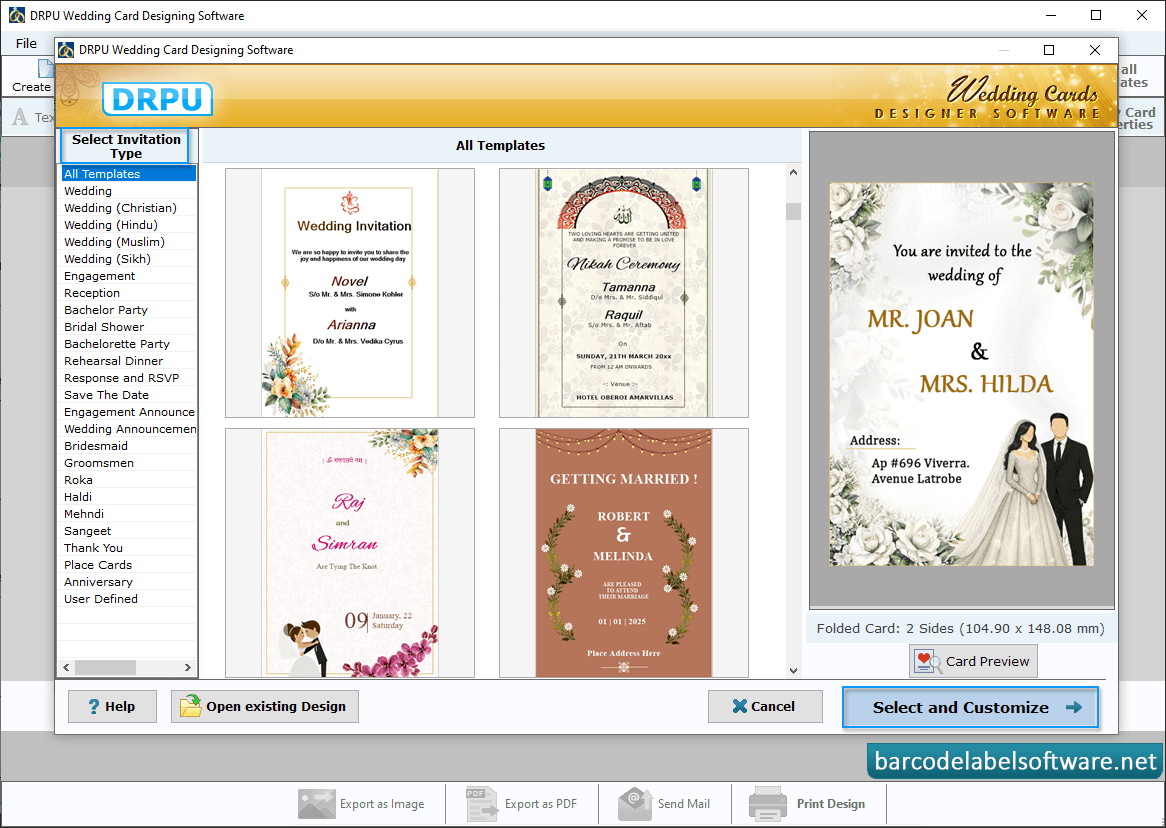Open Card Preview
Screen dimensions: 1166x828
[x=973, y=661]
